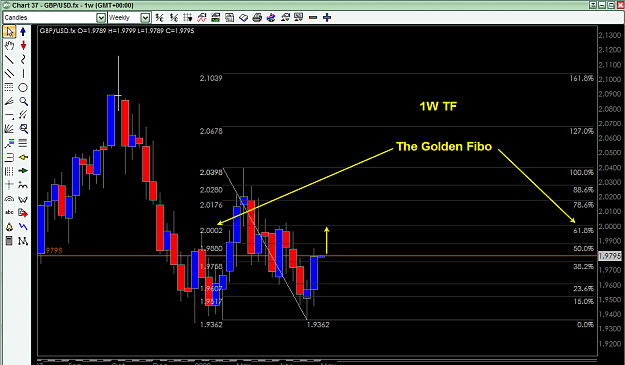
Task: Click the 127.0% Fibonacci level label
Action: coord(582,131)
